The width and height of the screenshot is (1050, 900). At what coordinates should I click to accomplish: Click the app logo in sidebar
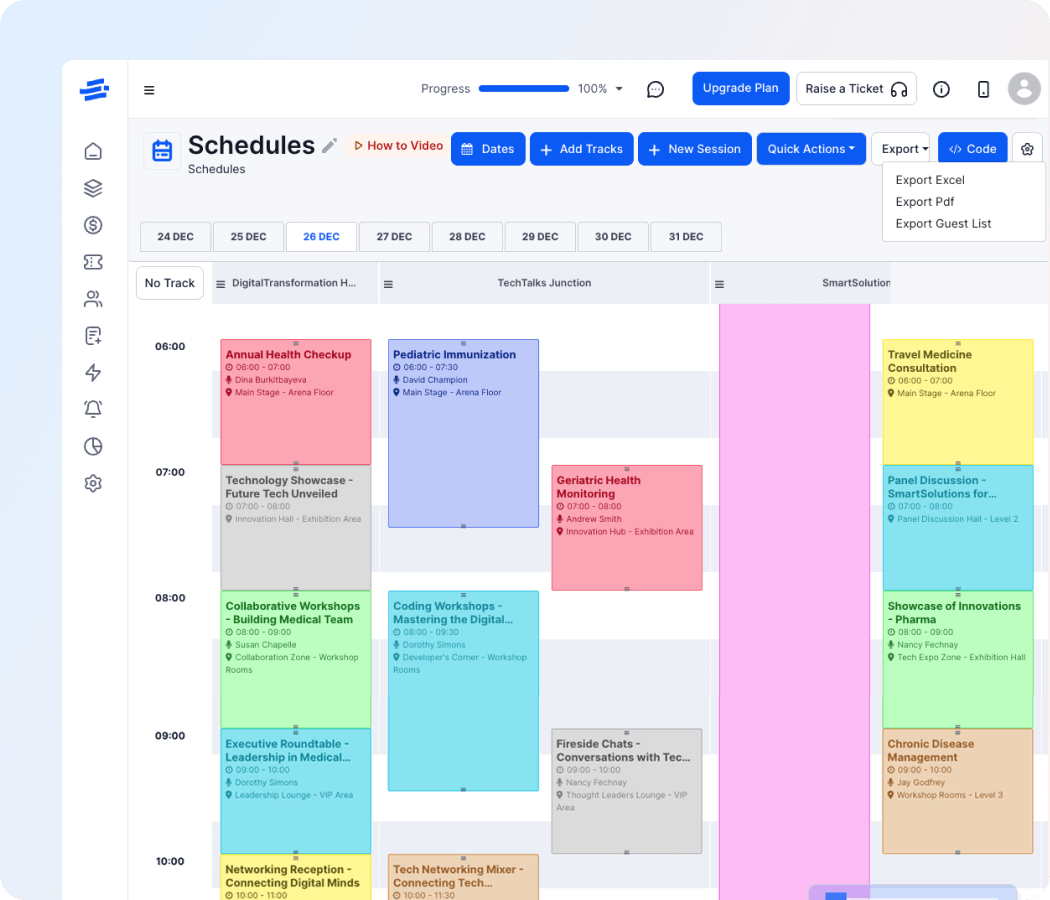tap(94, 90)
